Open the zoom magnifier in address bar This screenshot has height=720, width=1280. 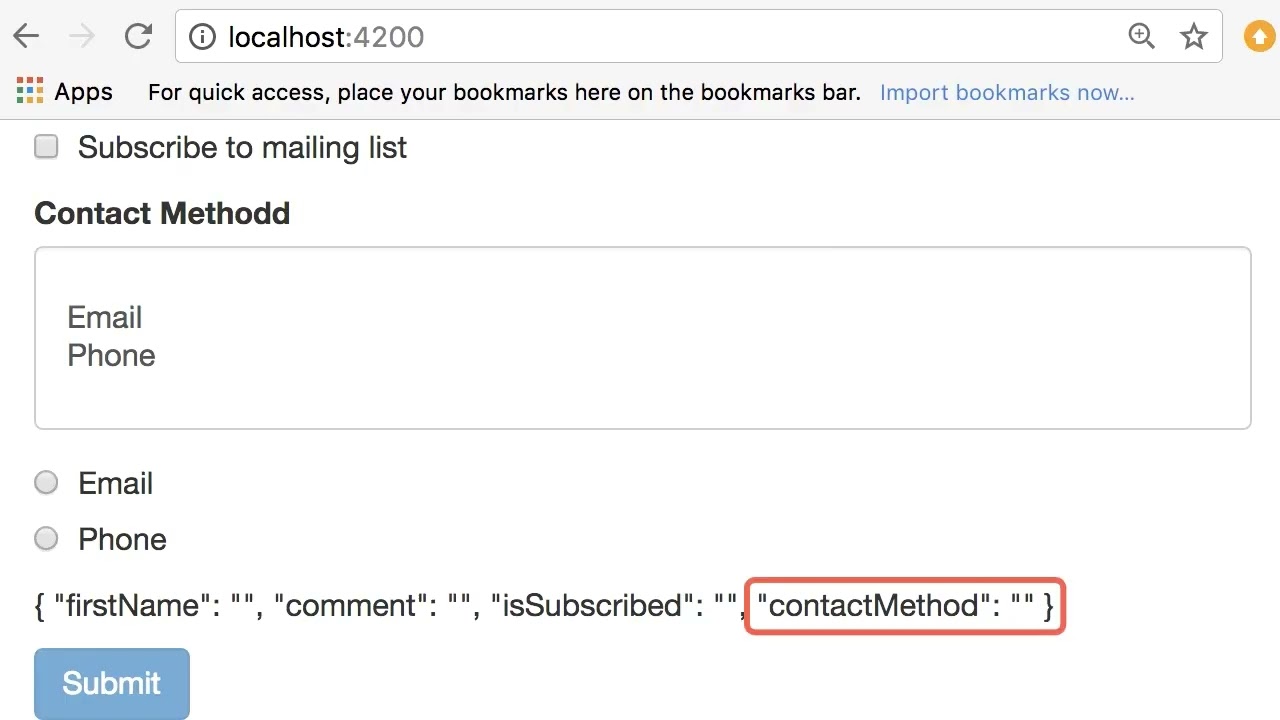pos(1141,37)
